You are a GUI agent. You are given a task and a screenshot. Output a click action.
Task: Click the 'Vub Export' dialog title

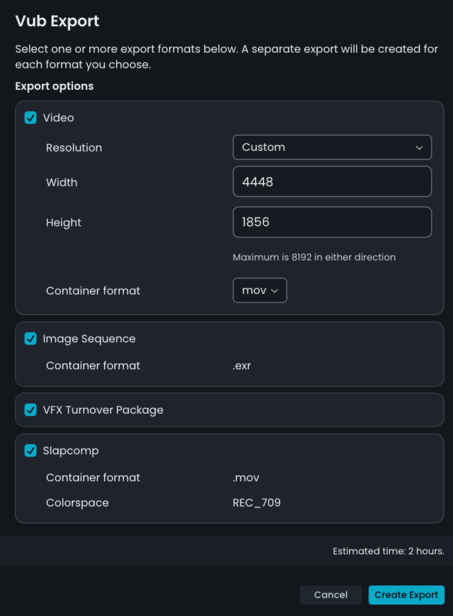(57, 21)
